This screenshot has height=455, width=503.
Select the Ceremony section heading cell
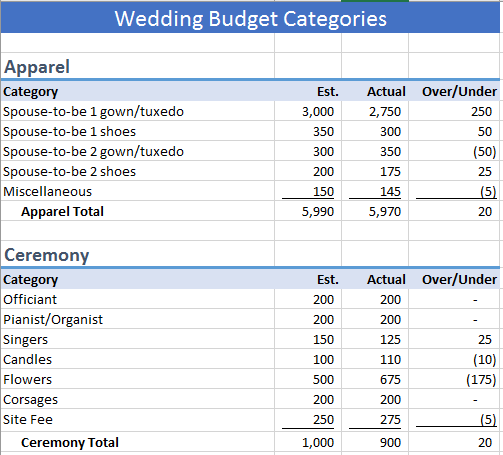tap(138, 254)
